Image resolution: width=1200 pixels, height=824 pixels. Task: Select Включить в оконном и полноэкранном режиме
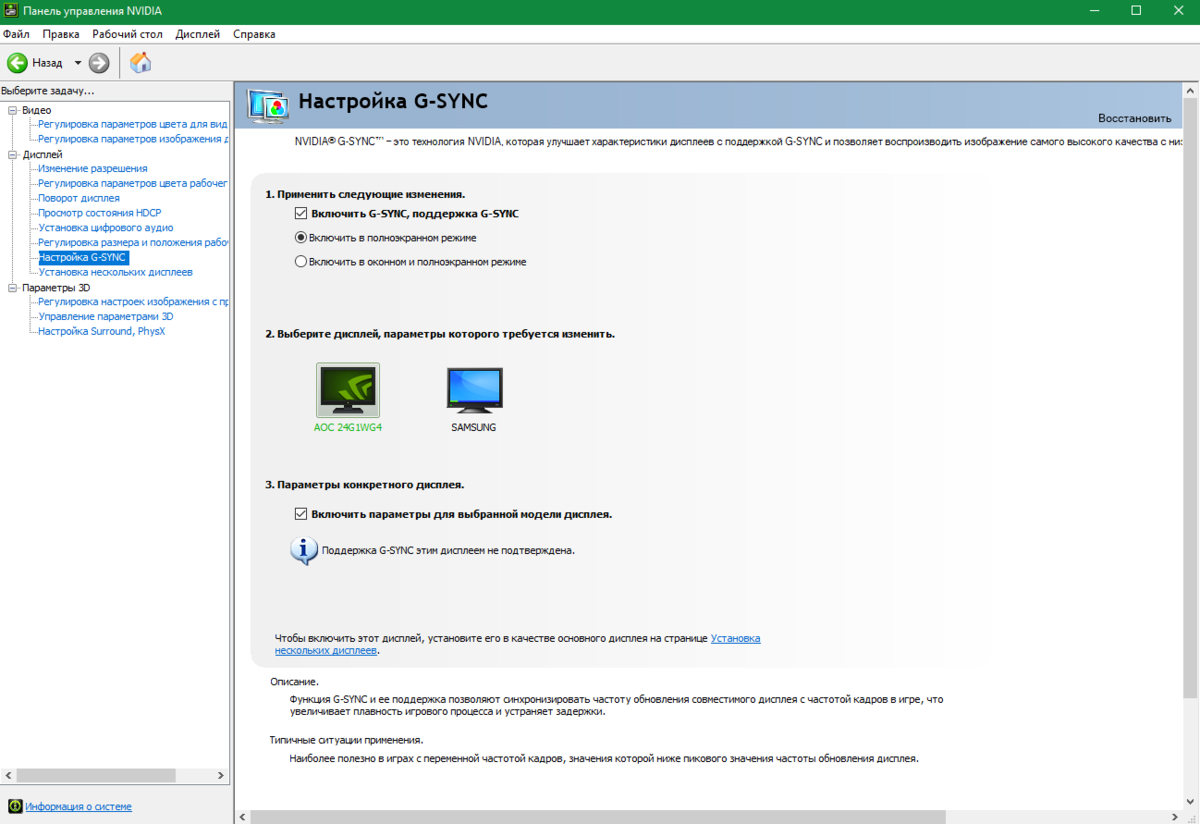[300, 262]
